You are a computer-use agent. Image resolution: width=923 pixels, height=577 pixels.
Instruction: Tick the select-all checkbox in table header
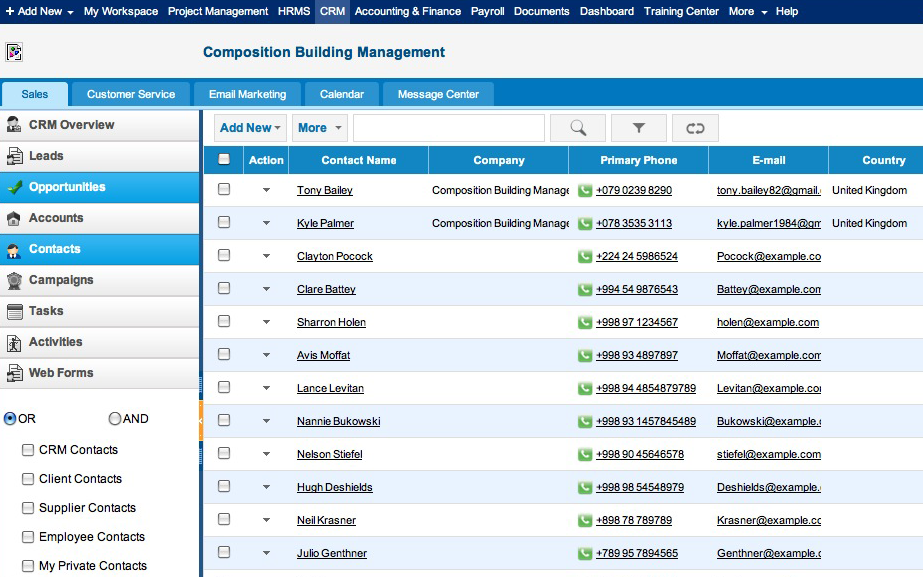[x=224, y=159]
